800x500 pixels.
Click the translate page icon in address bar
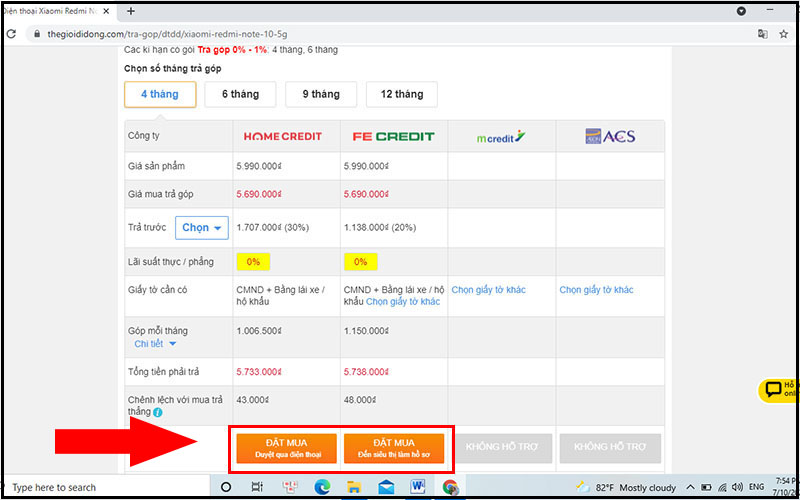click(x=763, y=33)
